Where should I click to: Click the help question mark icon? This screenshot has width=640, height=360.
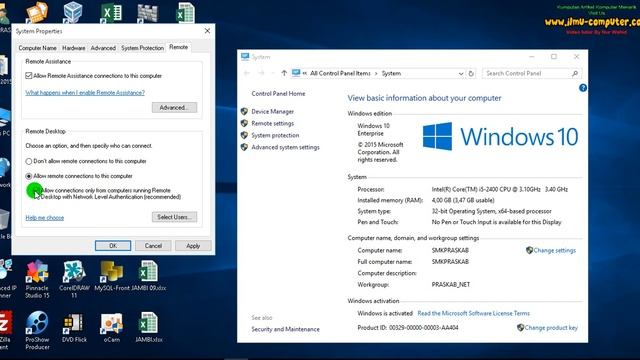point(582,88)
